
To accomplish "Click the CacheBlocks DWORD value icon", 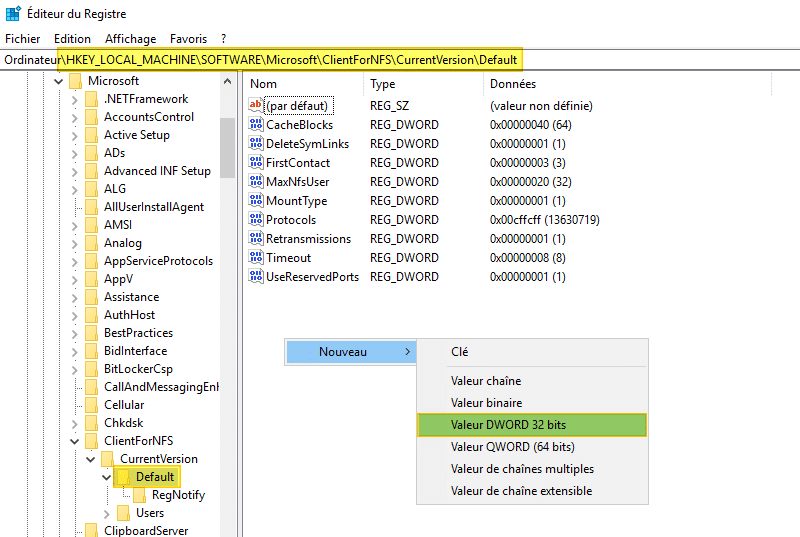I will click(x=256, y=125).
